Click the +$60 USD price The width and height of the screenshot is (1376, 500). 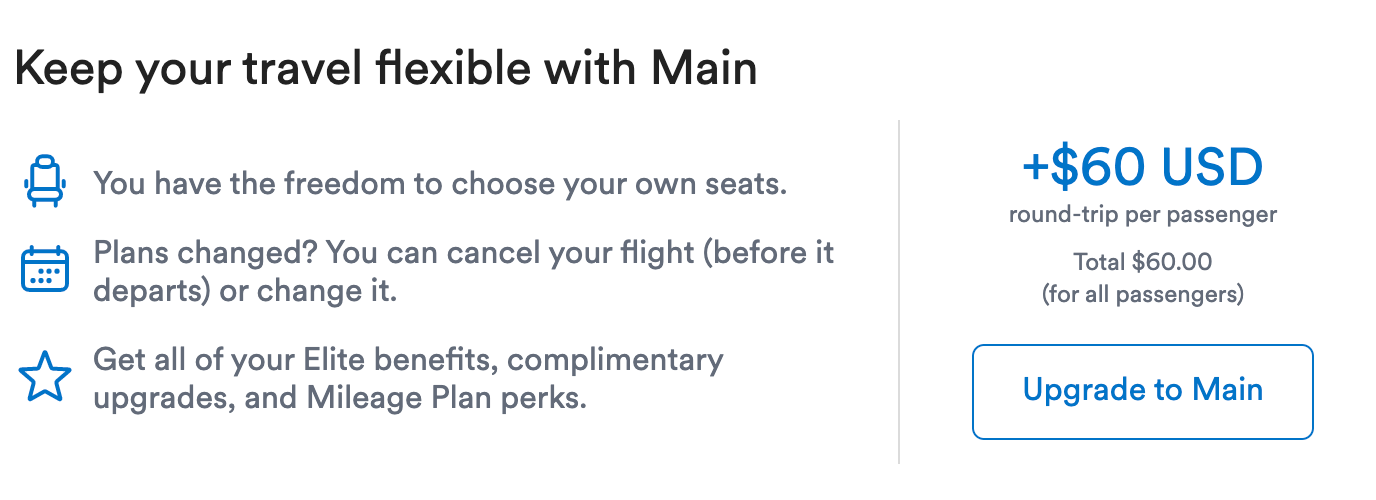tap(1142, 168)
